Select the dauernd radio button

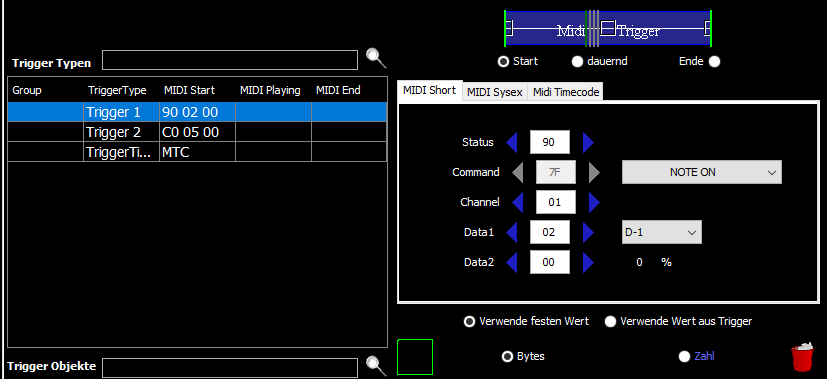578,62
